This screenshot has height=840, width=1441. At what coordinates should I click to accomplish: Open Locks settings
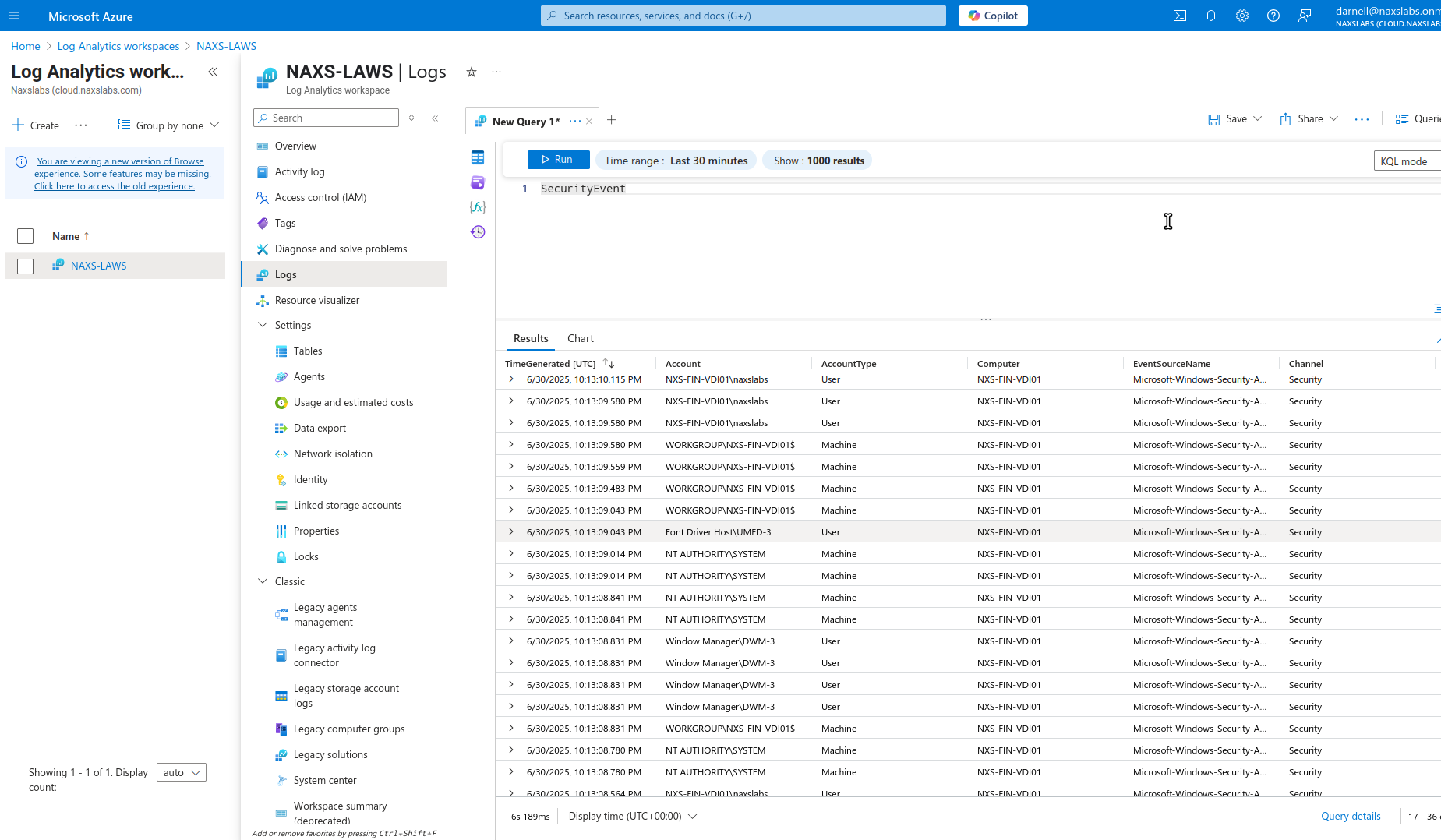click(x=306, y=556)
